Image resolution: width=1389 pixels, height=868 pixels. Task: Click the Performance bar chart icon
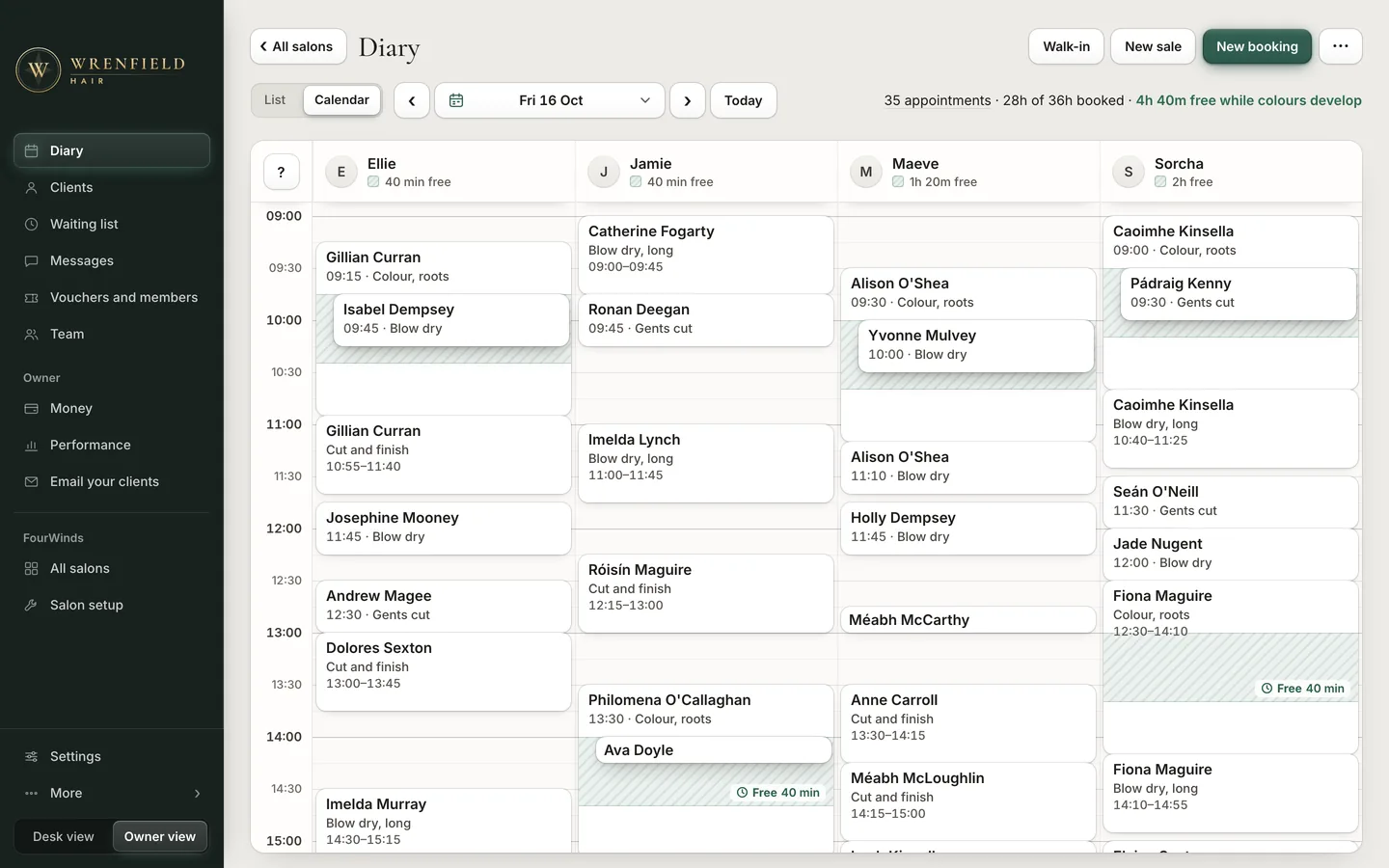click(31, 445)
